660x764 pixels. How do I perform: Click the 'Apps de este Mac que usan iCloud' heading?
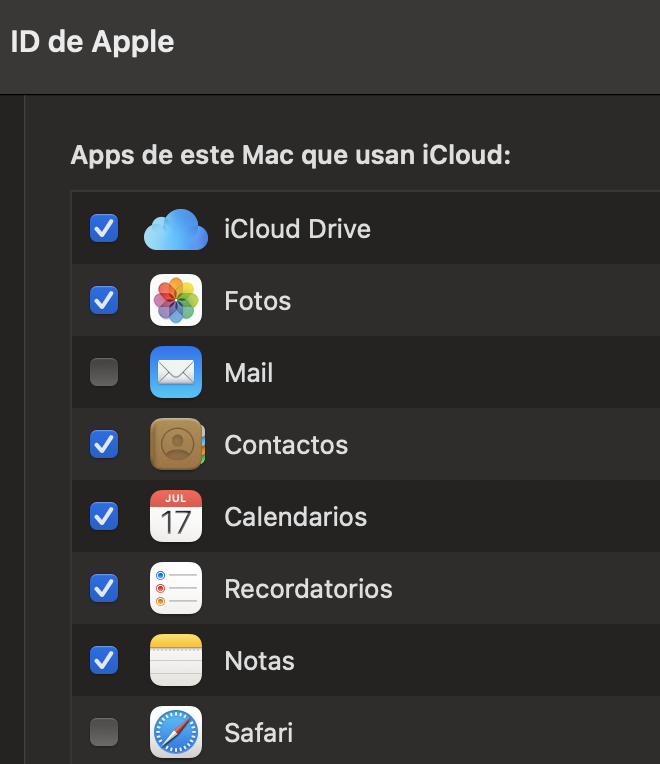(x=291, y=155)
